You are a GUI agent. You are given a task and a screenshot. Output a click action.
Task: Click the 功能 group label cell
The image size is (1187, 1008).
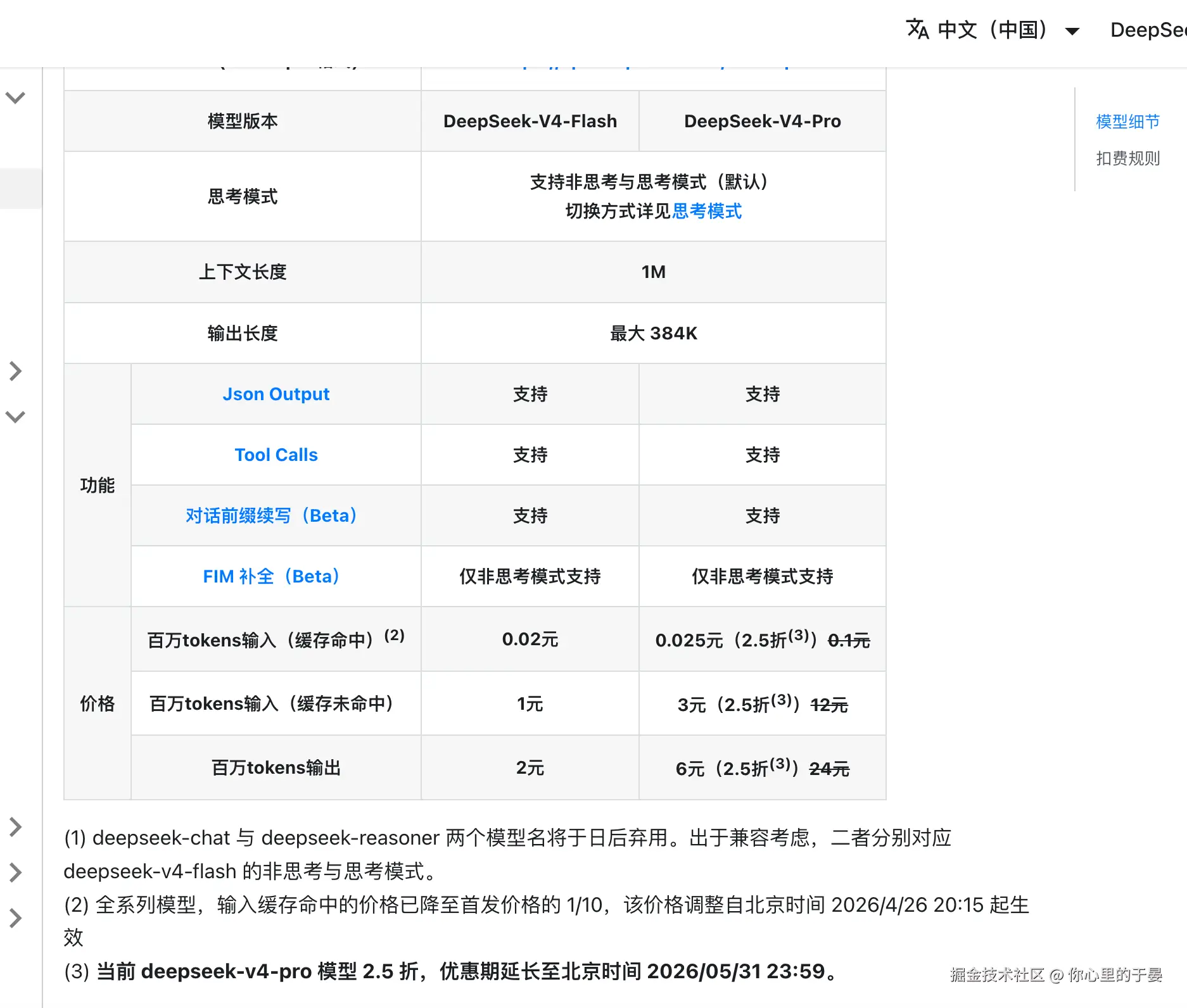click(98, 485)
